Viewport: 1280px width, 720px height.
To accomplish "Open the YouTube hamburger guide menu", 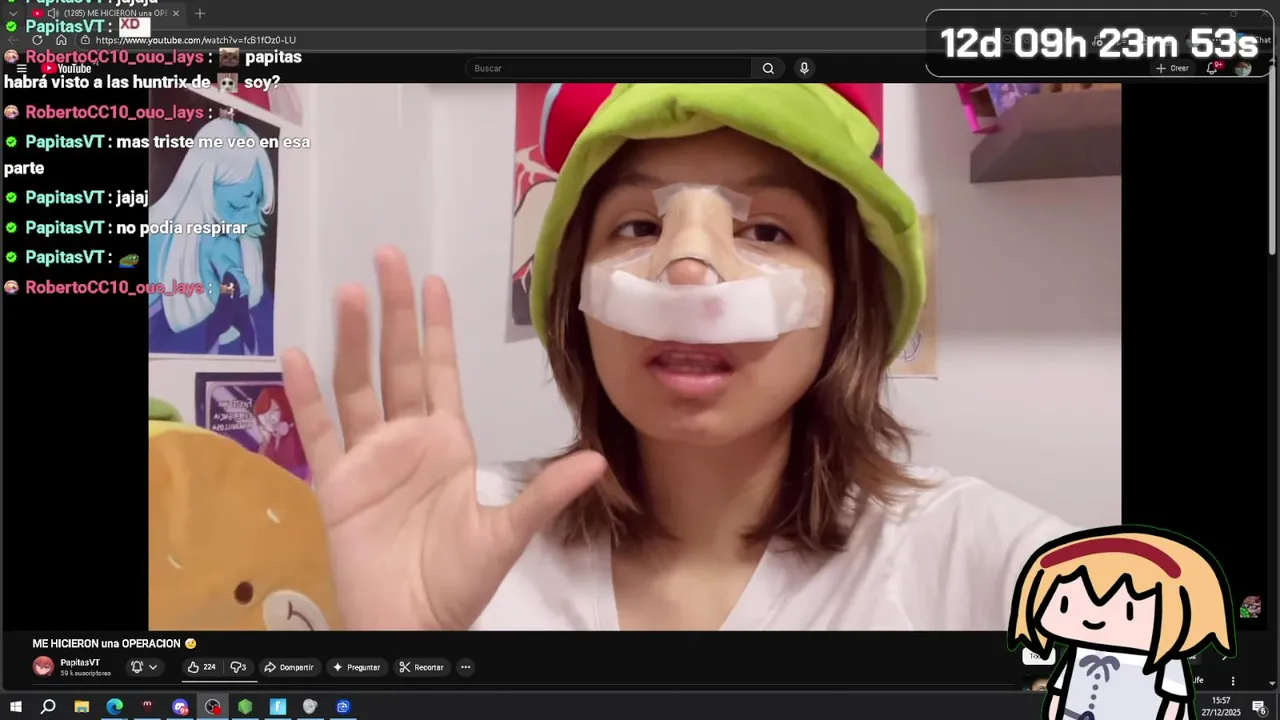I will (21, 68).
